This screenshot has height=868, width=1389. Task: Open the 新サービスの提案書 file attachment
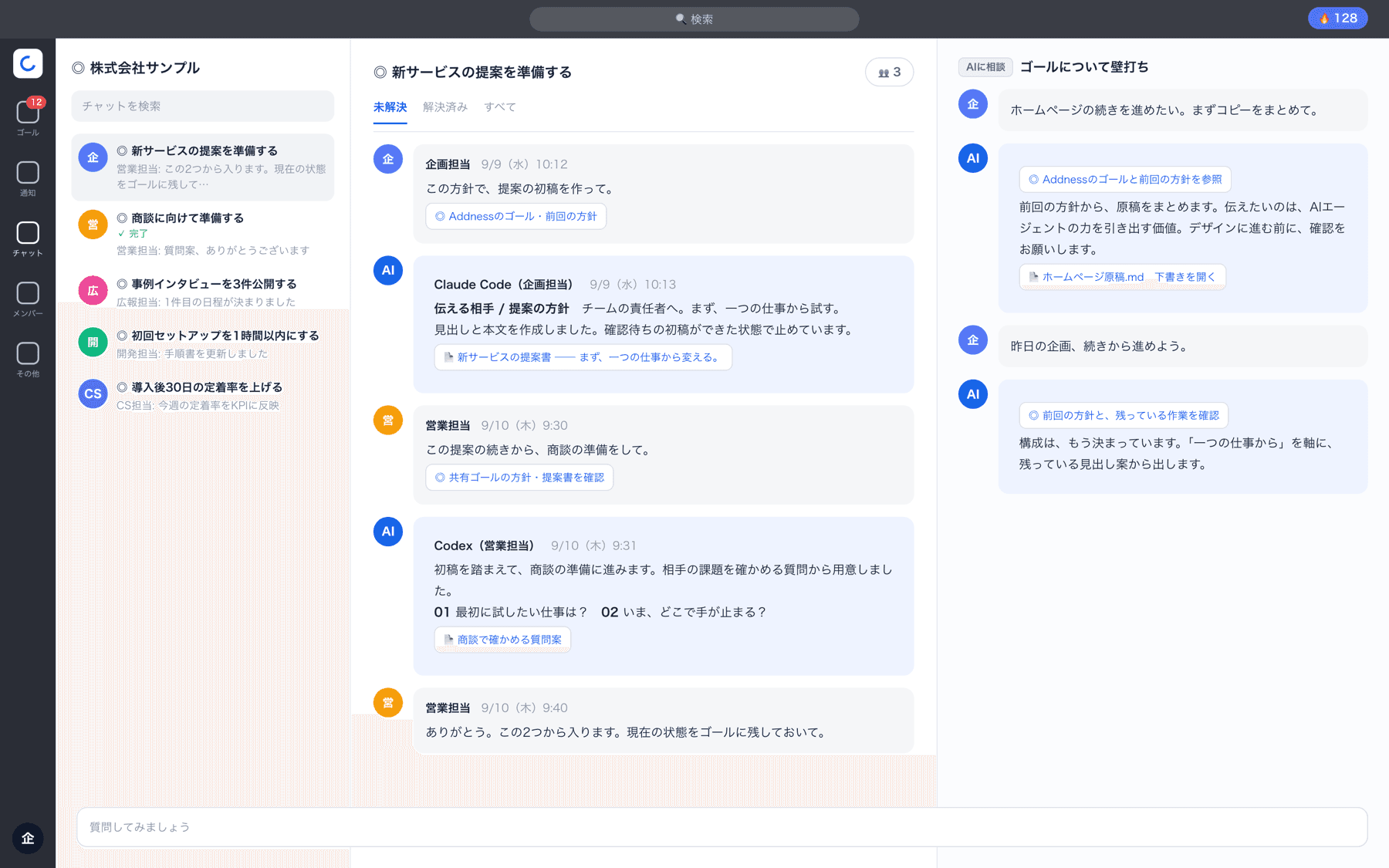[x=583, y=357]
